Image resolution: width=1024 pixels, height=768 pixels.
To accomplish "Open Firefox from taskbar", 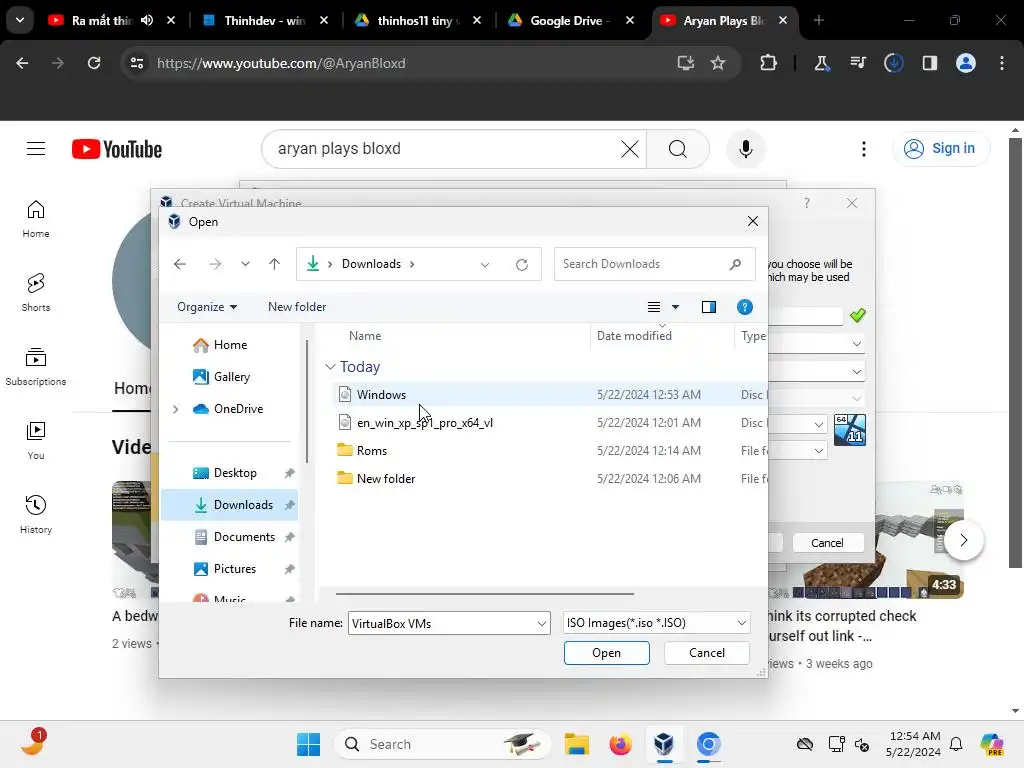I will [620, 744].
